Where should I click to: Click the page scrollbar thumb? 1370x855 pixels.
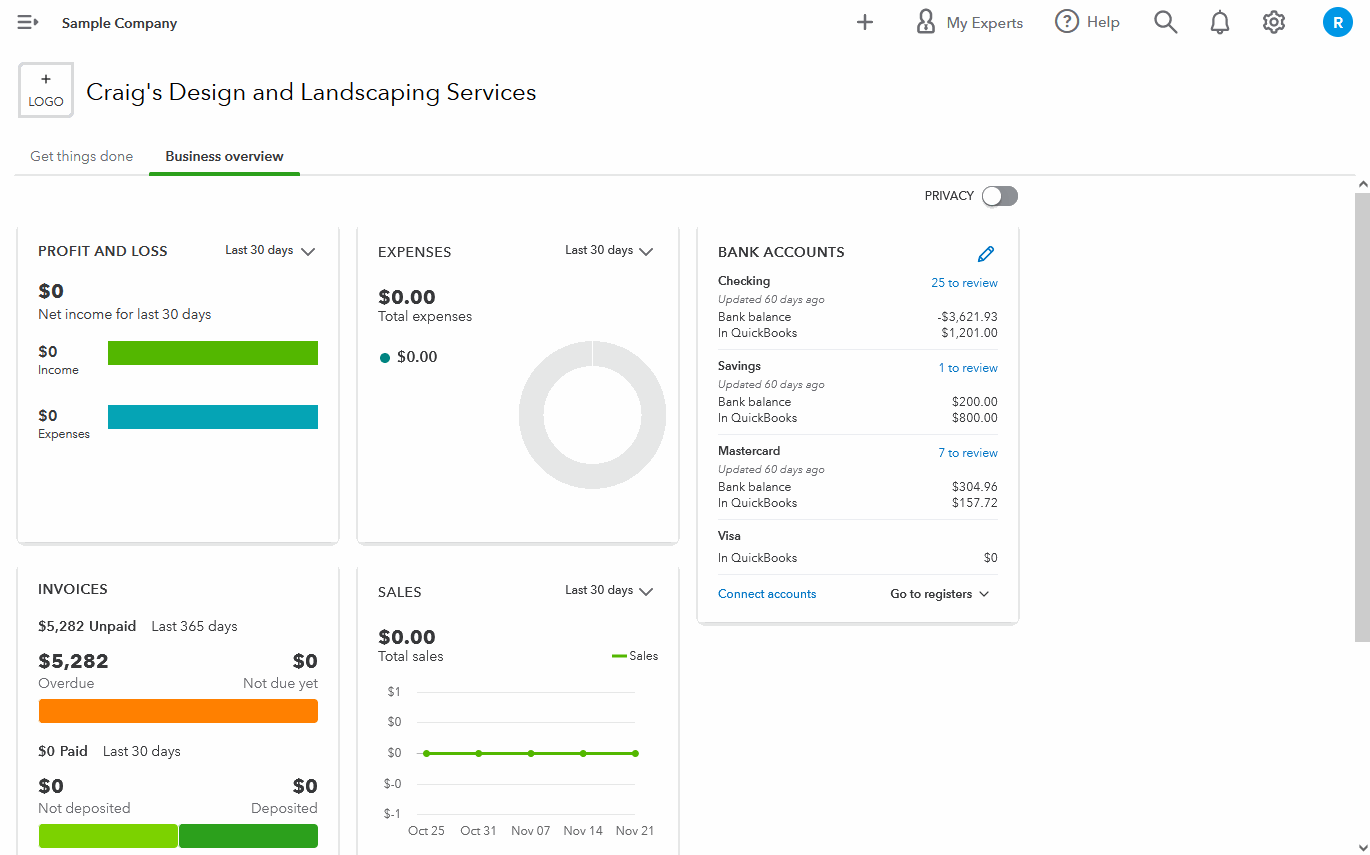(1362, 417)
